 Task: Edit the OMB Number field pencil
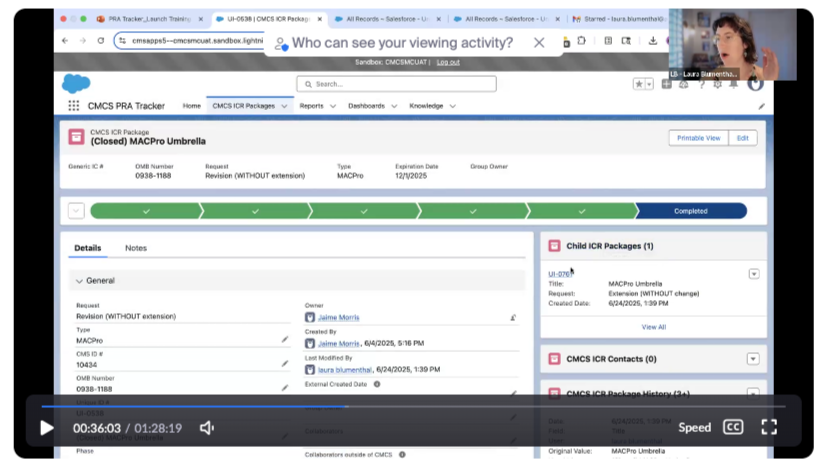(285, 388)
